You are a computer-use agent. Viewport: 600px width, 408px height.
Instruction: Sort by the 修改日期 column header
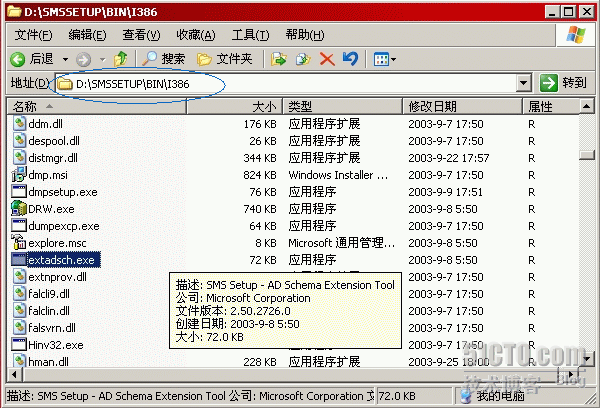pyautogui.click(x=462, y=106)
